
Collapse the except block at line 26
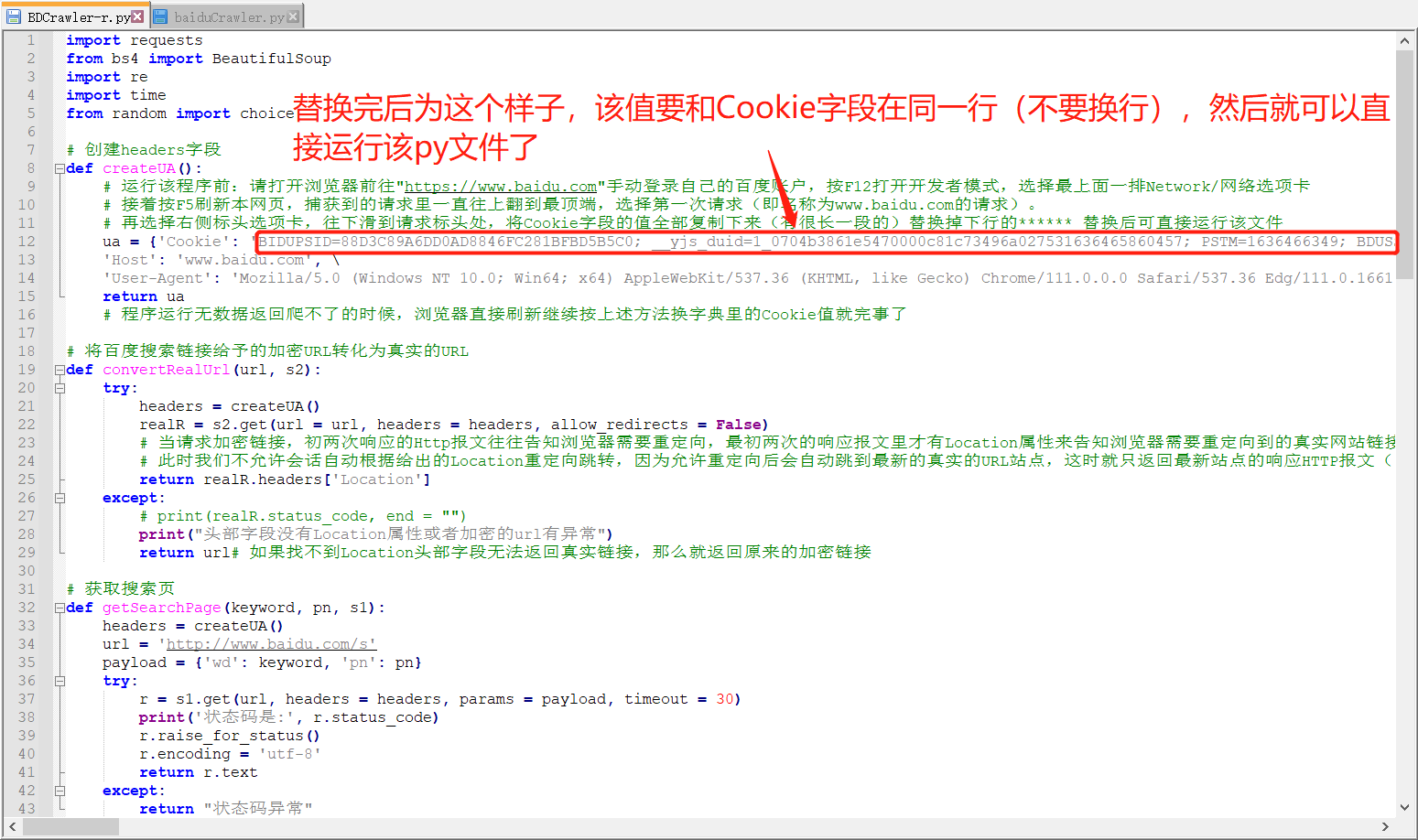coord(60,498)
